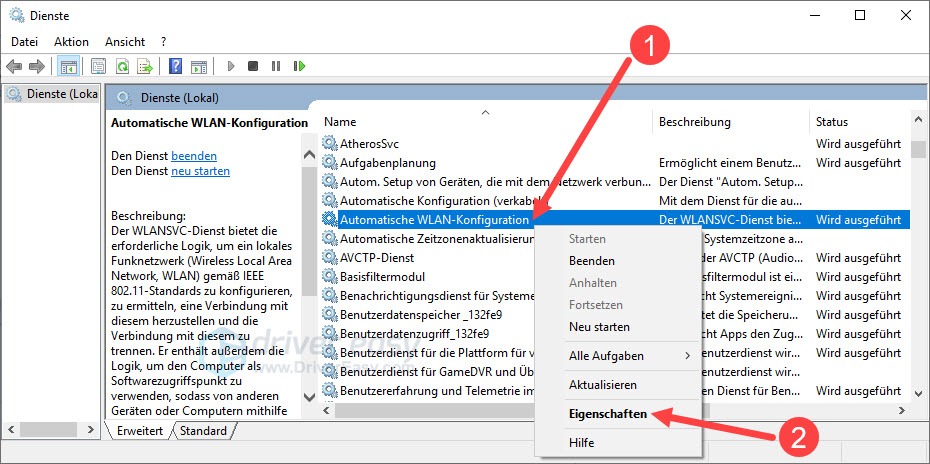Select 'Benutzerdienst für die Plattform' row
This screenshot has height=464, width=930.
pyautogui.click(x=427, y=352)
